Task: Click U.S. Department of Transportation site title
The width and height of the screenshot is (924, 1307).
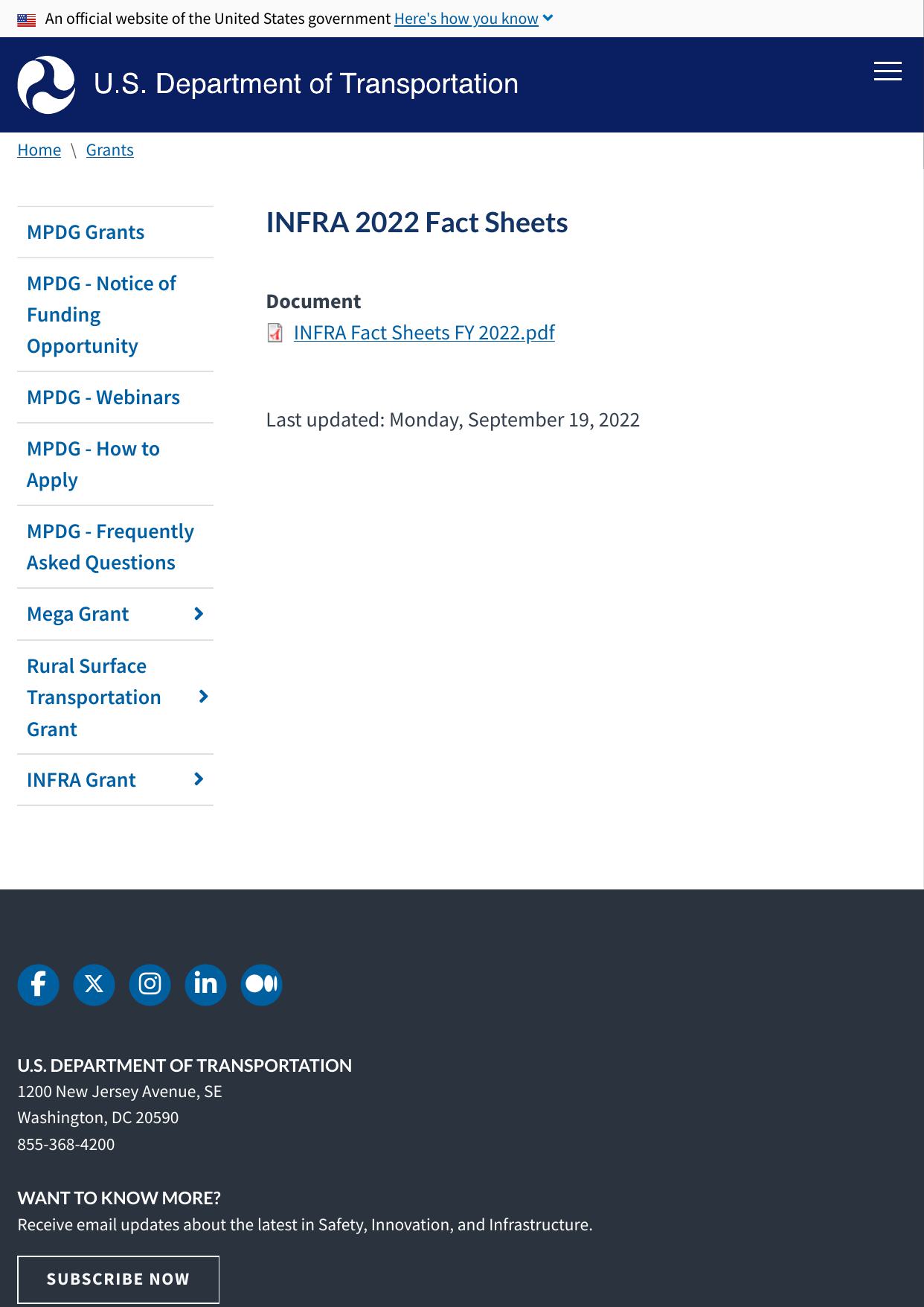Action: click(306, 84)
